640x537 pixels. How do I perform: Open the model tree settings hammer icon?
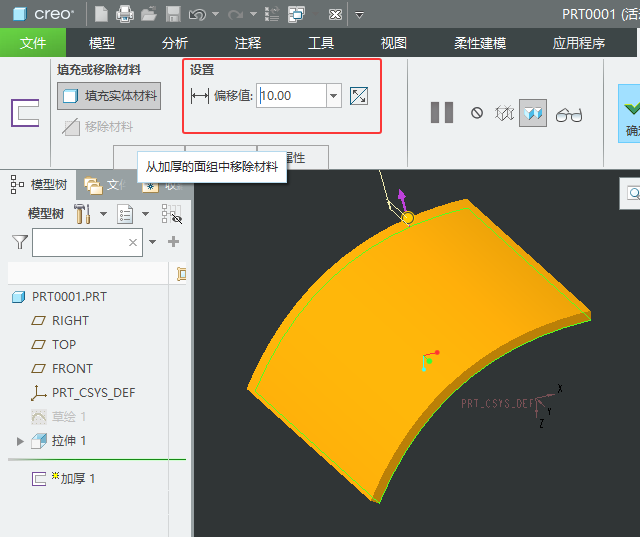(82, 214)
